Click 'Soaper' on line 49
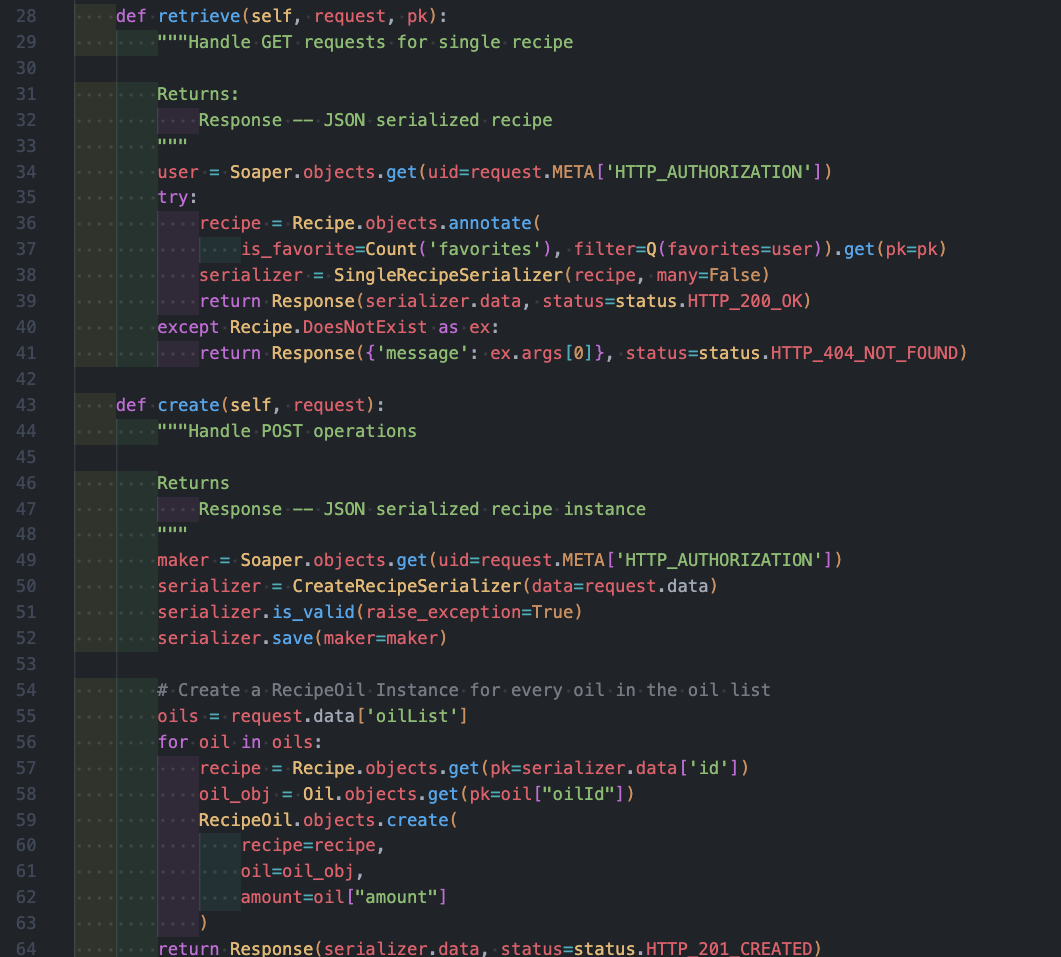The width and height of the screenshot is (1061, 957). pyautogui.click(x=271, y=560)
